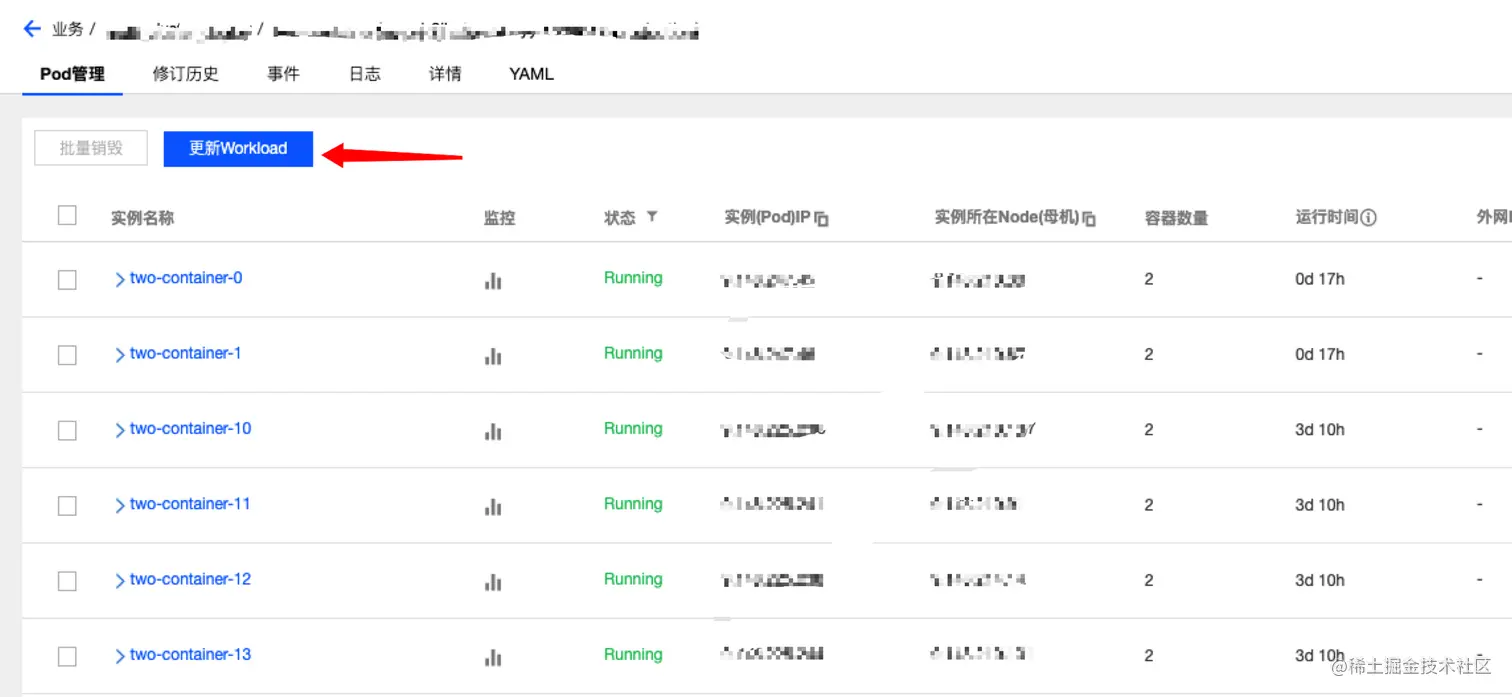Click the 更新Workload button
The width and height of the screenshot is (1512, 697).
pyautogui.click(x=238, y=148)
